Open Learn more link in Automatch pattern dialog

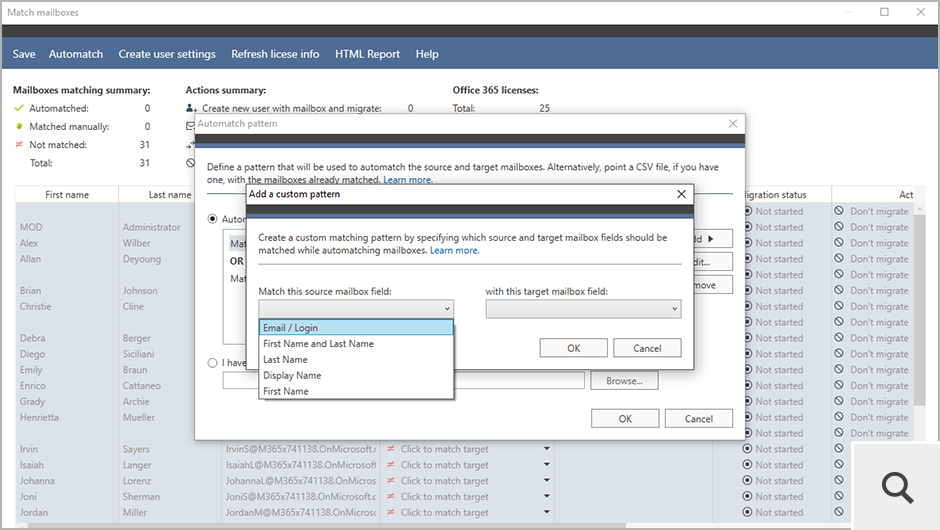(408, 180)
